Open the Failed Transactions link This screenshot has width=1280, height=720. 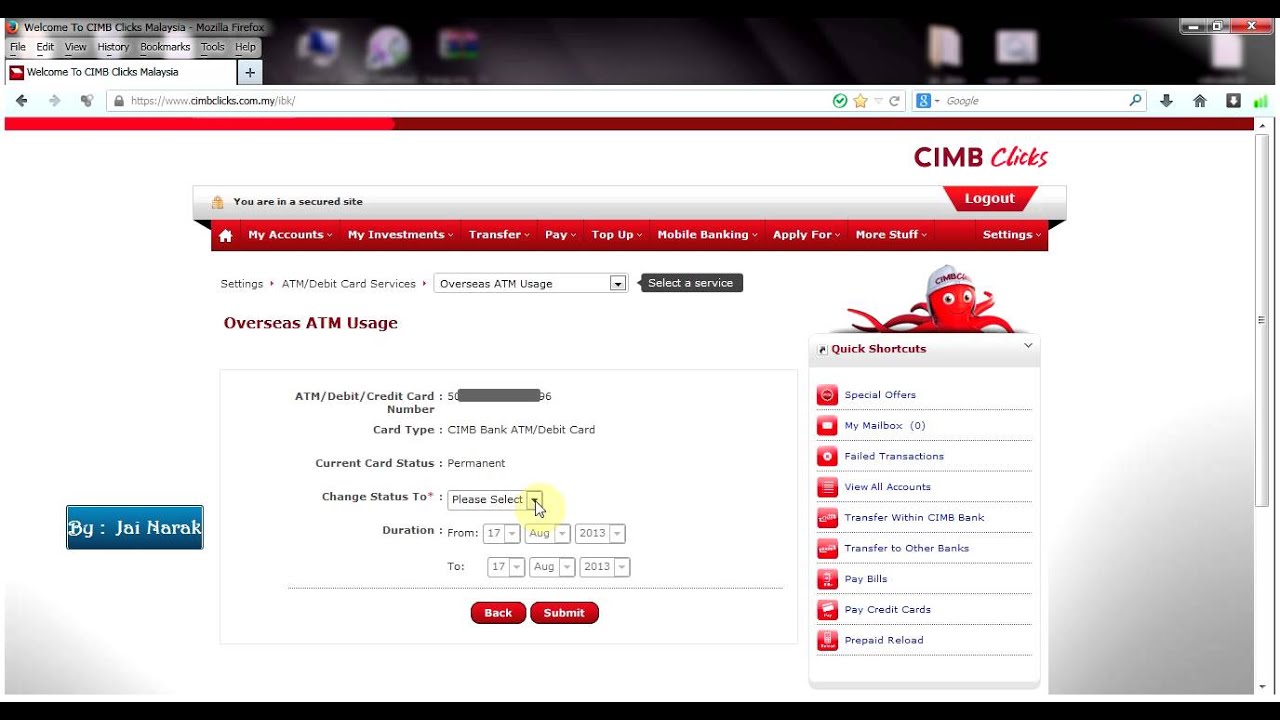pos(894,456)
